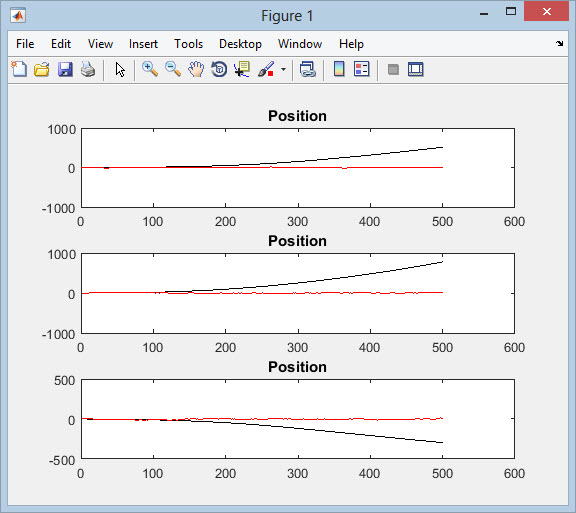Expand the Brush tool color dropdown arrow
Viewport: 576px width, 513px height.
tap(283, 69)
